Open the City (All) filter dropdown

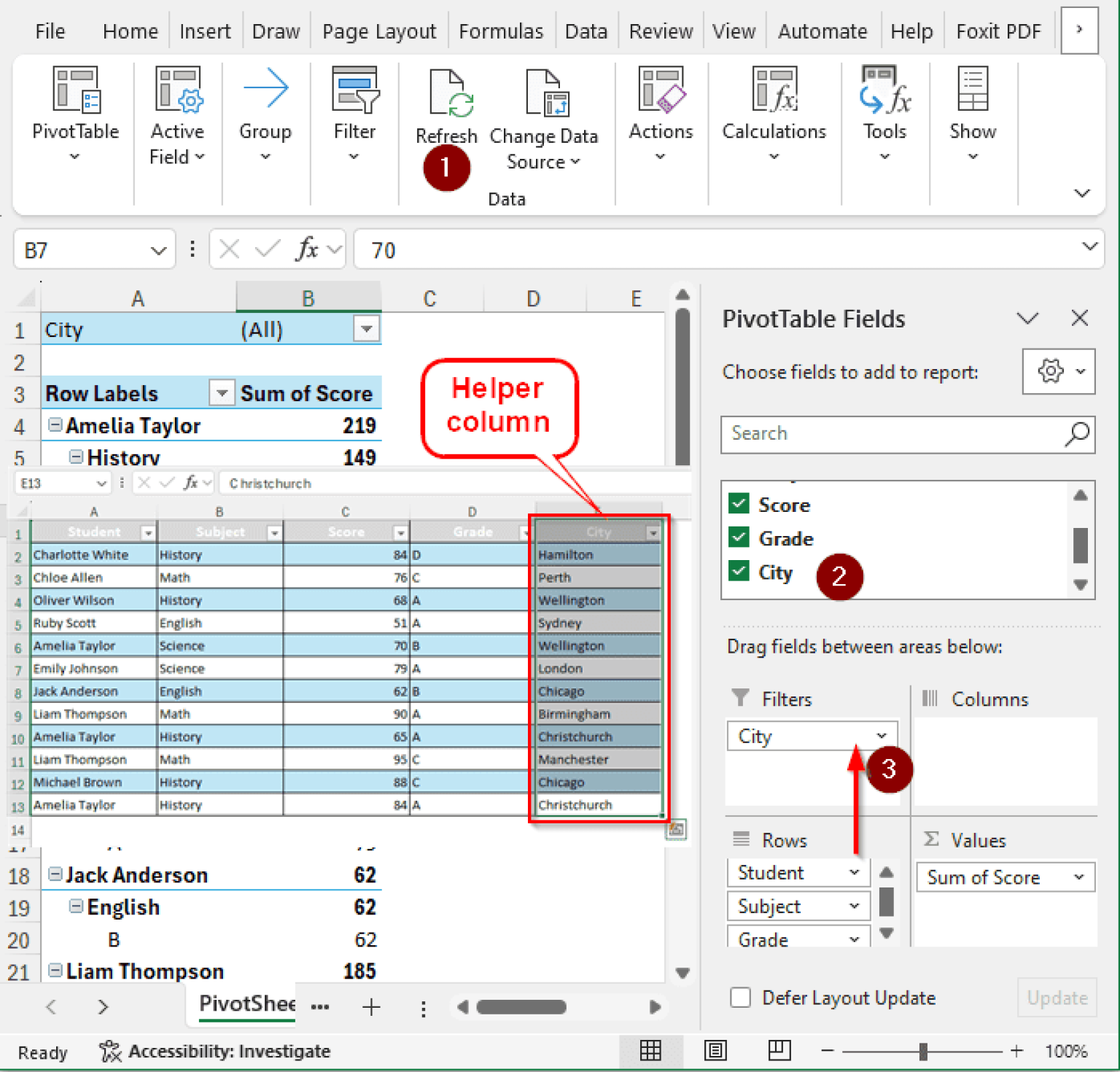[366, 329]
